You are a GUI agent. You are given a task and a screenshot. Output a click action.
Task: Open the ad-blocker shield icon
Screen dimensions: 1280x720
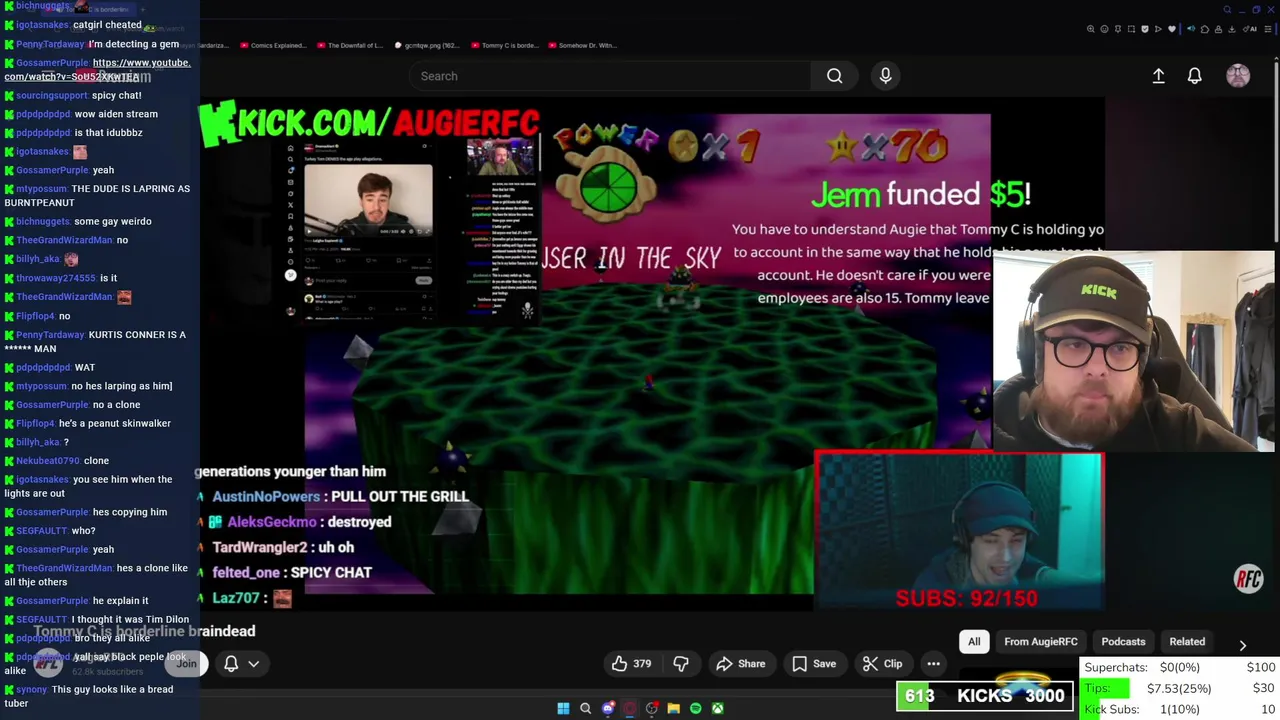[x=1145, y=29]
